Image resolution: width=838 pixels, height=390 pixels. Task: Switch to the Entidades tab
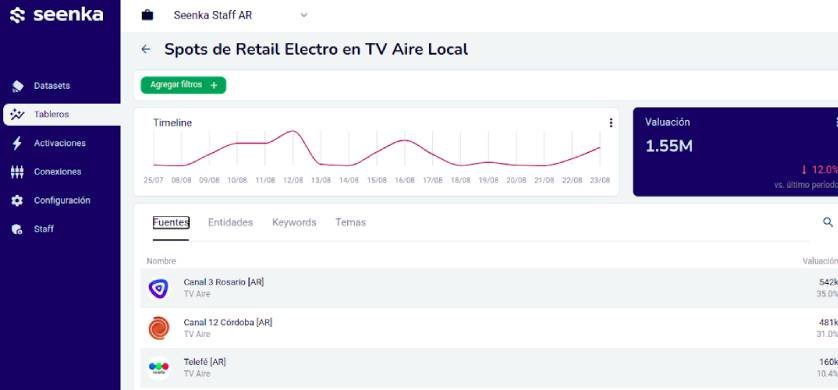pos(230,222)
